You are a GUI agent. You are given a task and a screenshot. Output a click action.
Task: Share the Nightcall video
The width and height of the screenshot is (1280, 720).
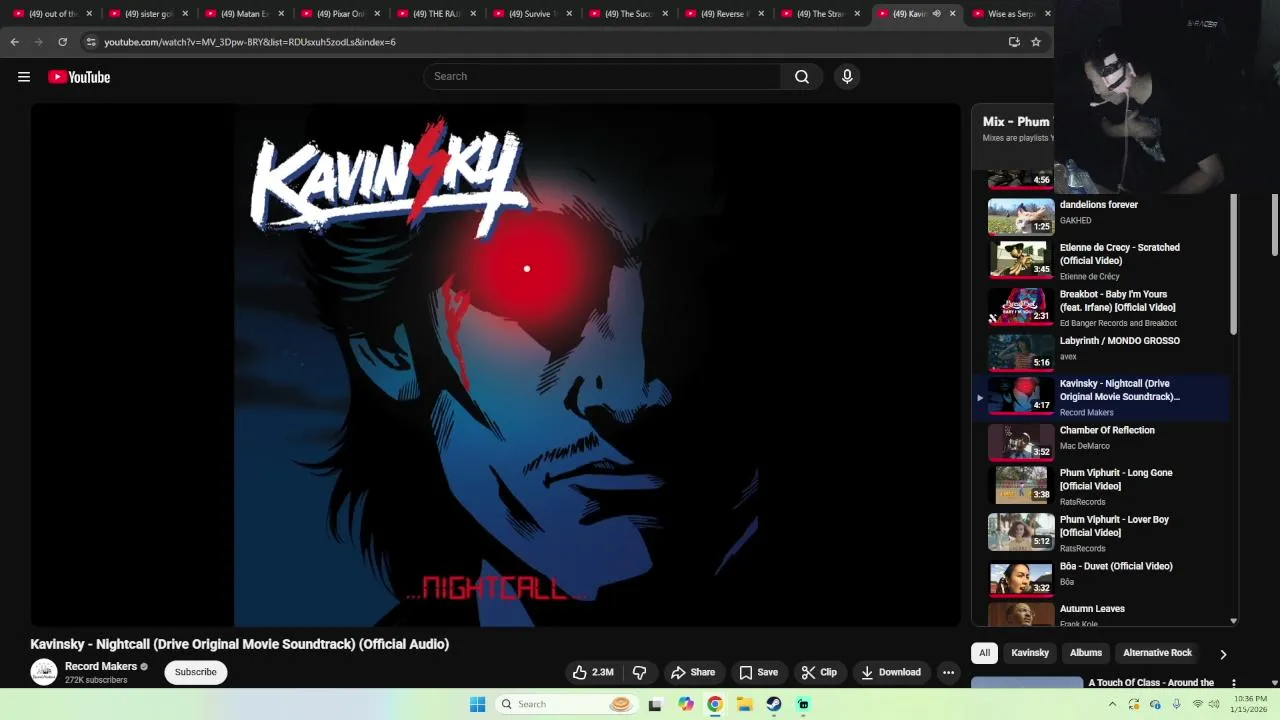pyautogui.click(x=693, y=672)
